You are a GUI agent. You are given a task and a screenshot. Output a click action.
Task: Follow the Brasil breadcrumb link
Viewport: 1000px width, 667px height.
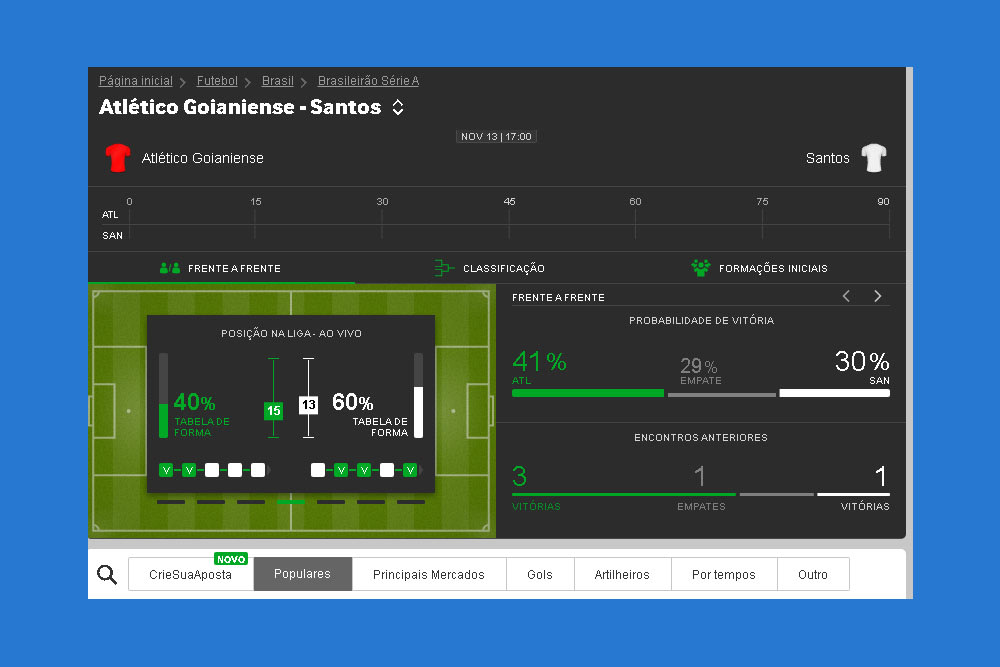click(277, 81)
